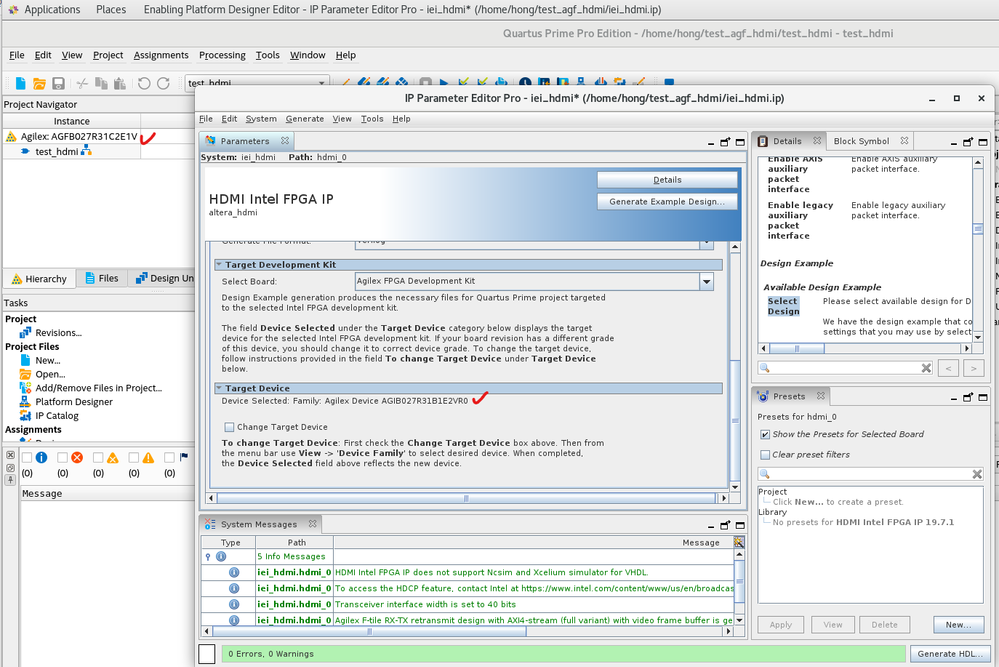Close the Parameters tab with its X
999x667 pixels.
point(284,141)
